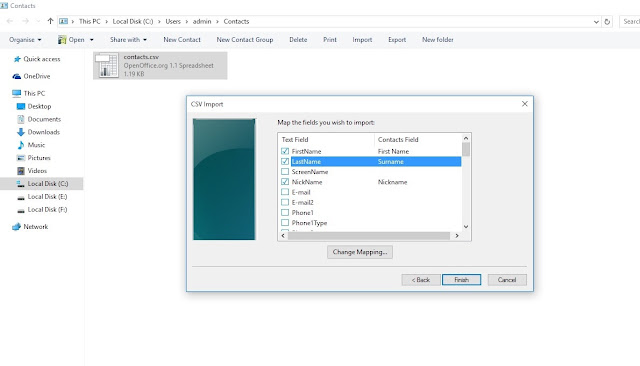Refresh the folder with the refresh icon
This screenshot has height=366, width=640.
[x=607, y=22]
